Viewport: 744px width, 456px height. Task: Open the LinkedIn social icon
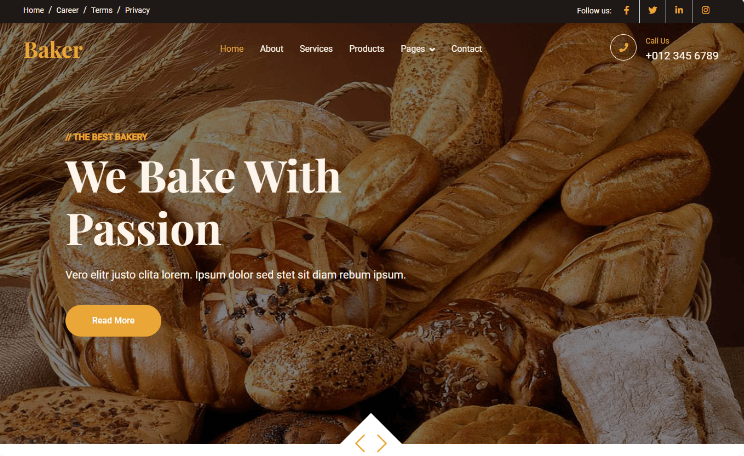click(x=679, y=10)
